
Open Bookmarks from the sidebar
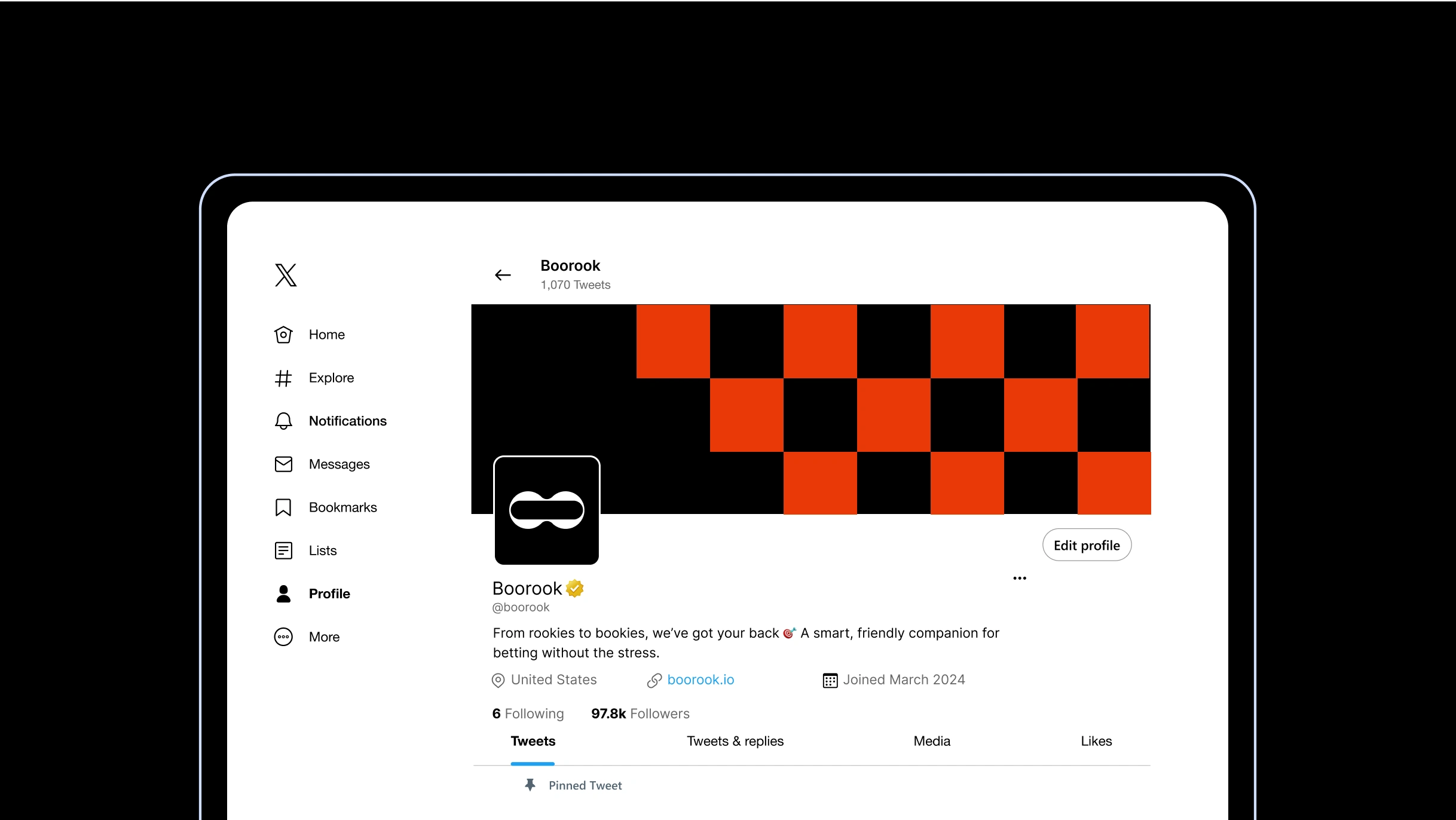pos(342,507)
